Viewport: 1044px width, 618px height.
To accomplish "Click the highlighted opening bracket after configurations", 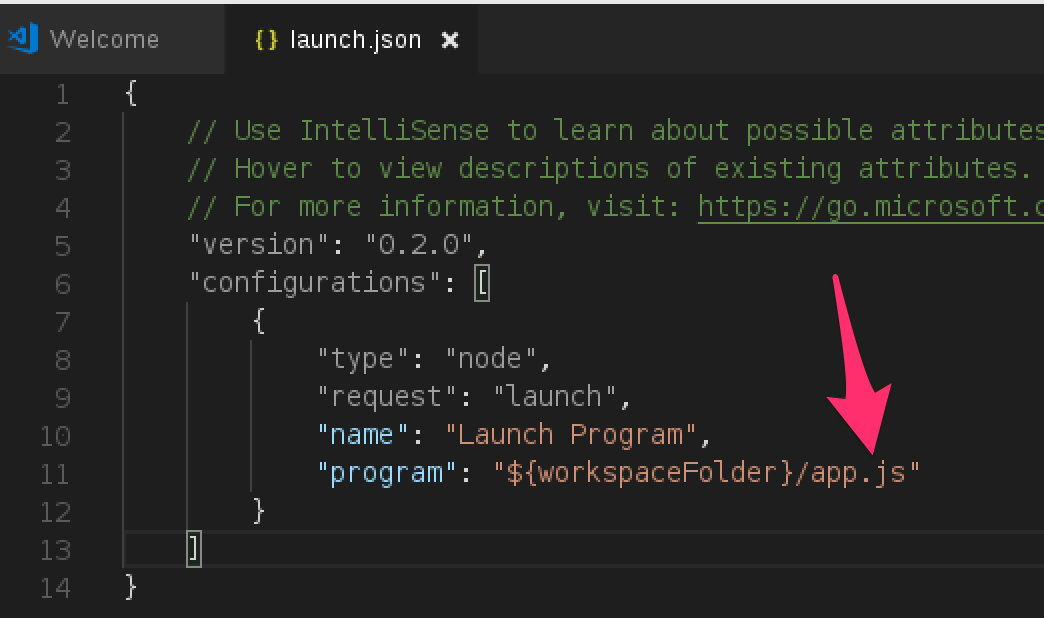I will [482, 284].
